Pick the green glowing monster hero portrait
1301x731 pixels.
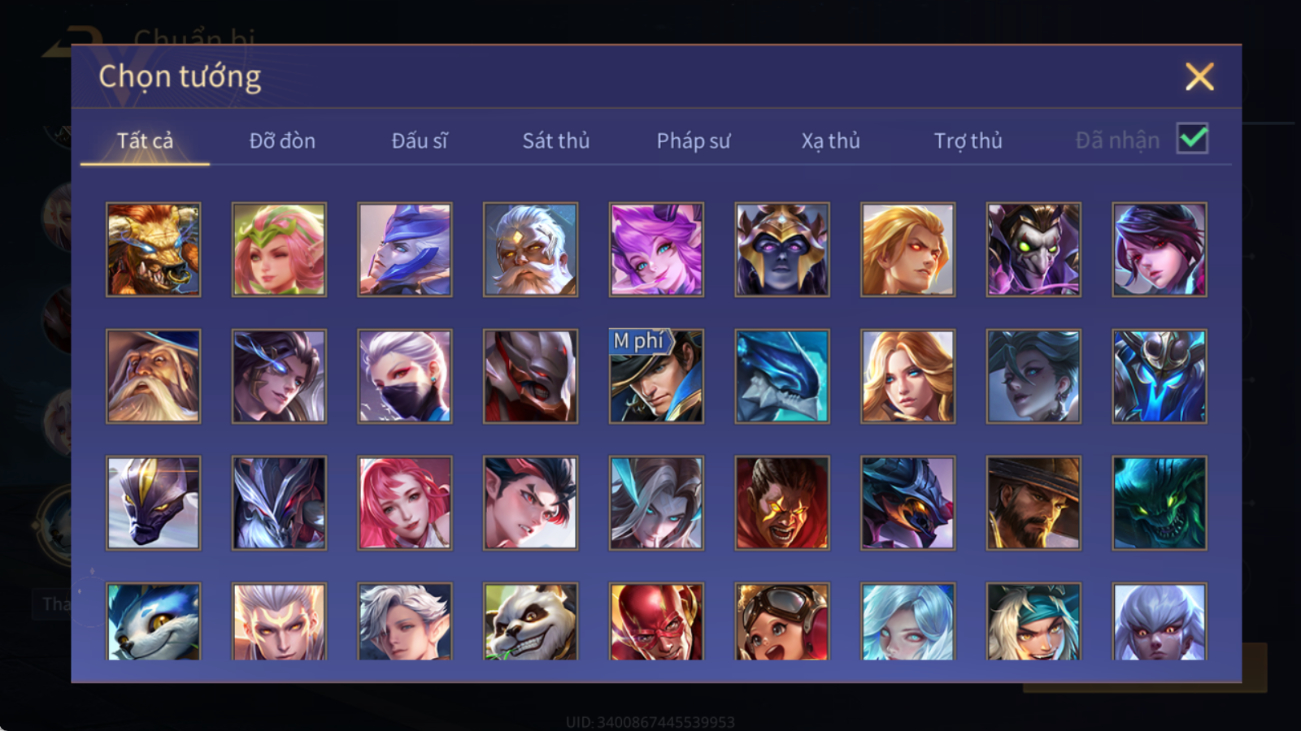1160,504
